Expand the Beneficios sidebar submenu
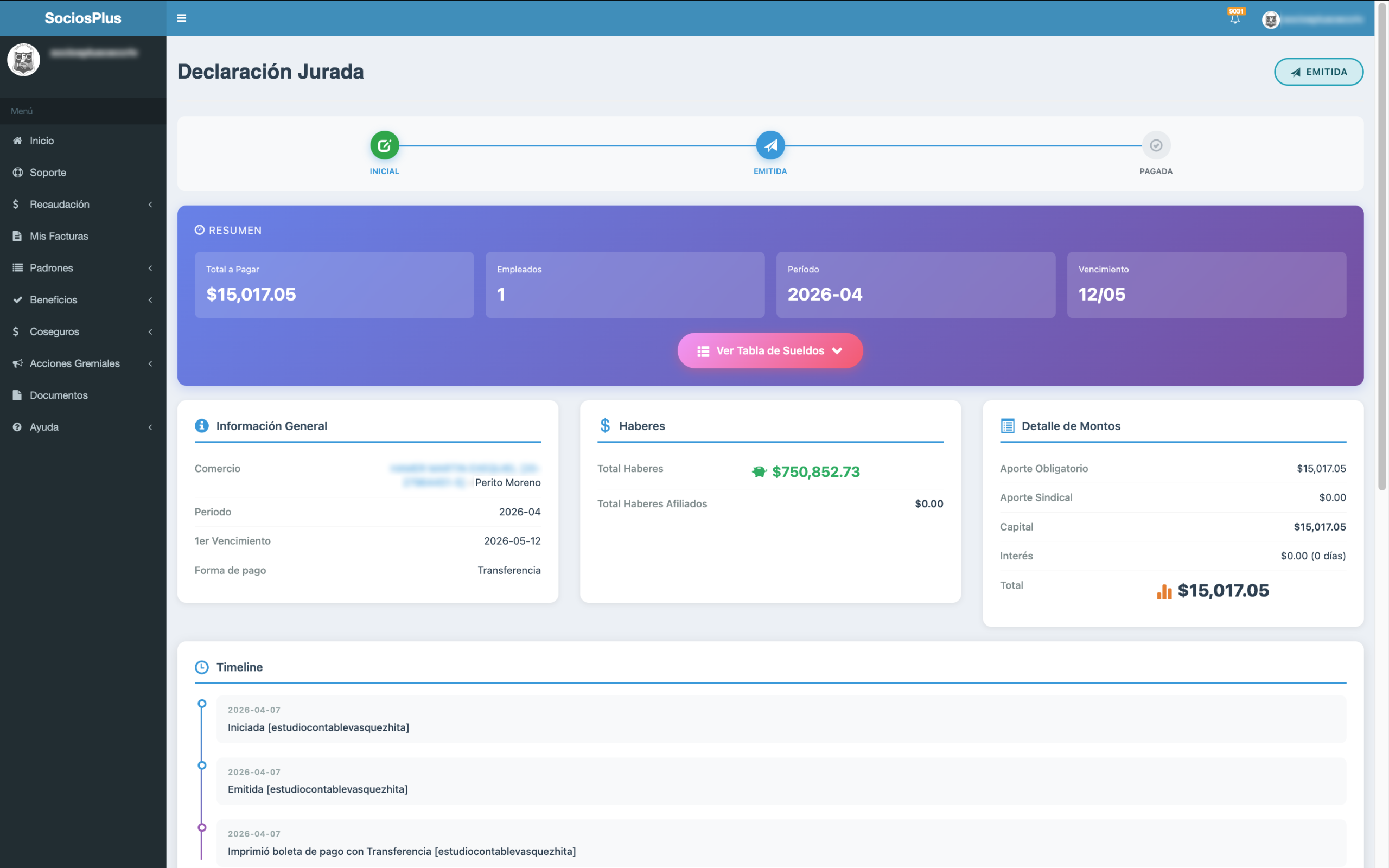1389x868 pixels. tap(53, 299)
